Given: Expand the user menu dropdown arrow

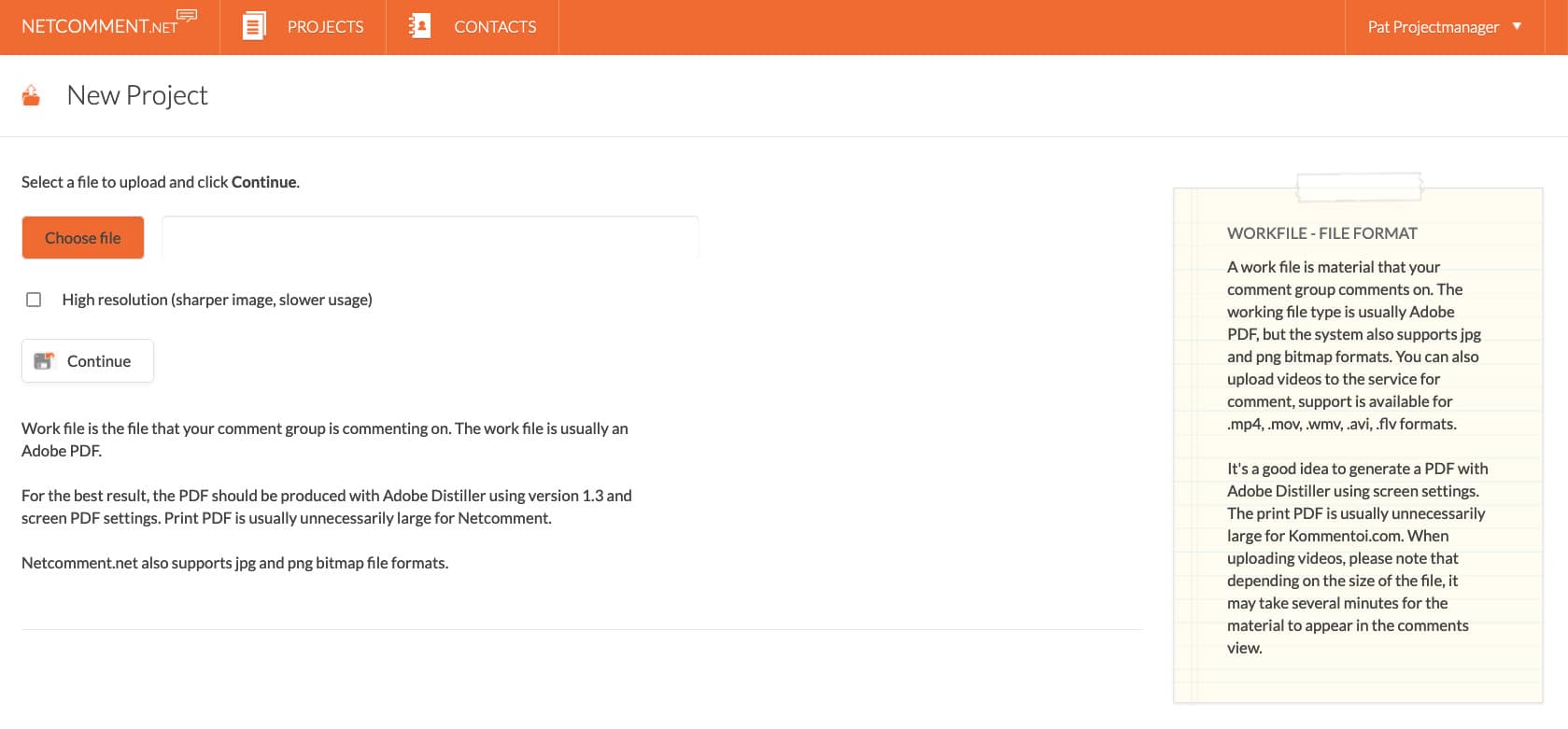Looking at the screenshot, I should (1517, 26).
